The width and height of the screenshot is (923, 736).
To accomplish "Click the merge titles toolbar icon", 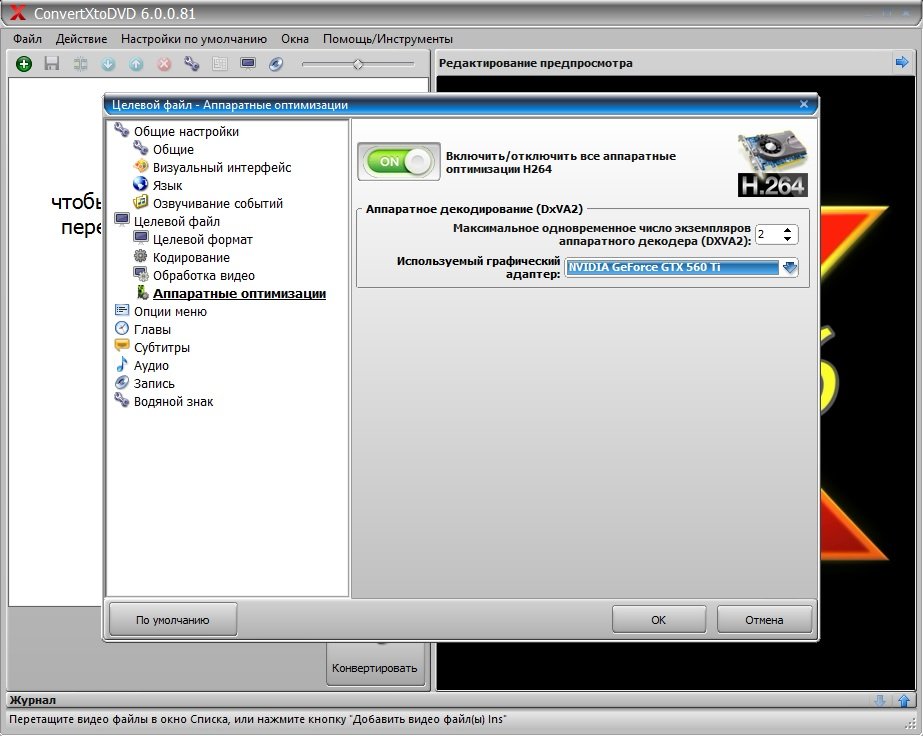I will click(80, 64).
